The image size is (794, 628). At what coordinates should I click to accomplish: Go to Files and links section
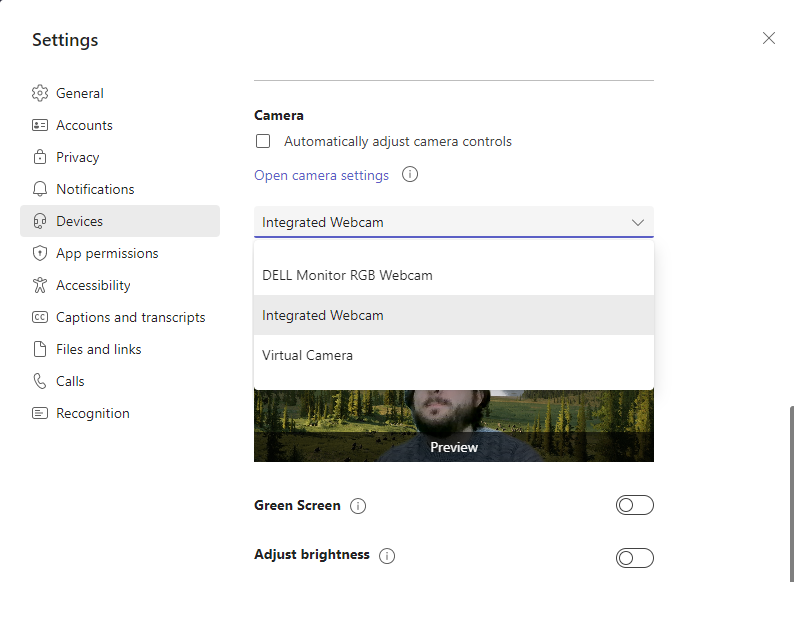(x=98, y=349)
